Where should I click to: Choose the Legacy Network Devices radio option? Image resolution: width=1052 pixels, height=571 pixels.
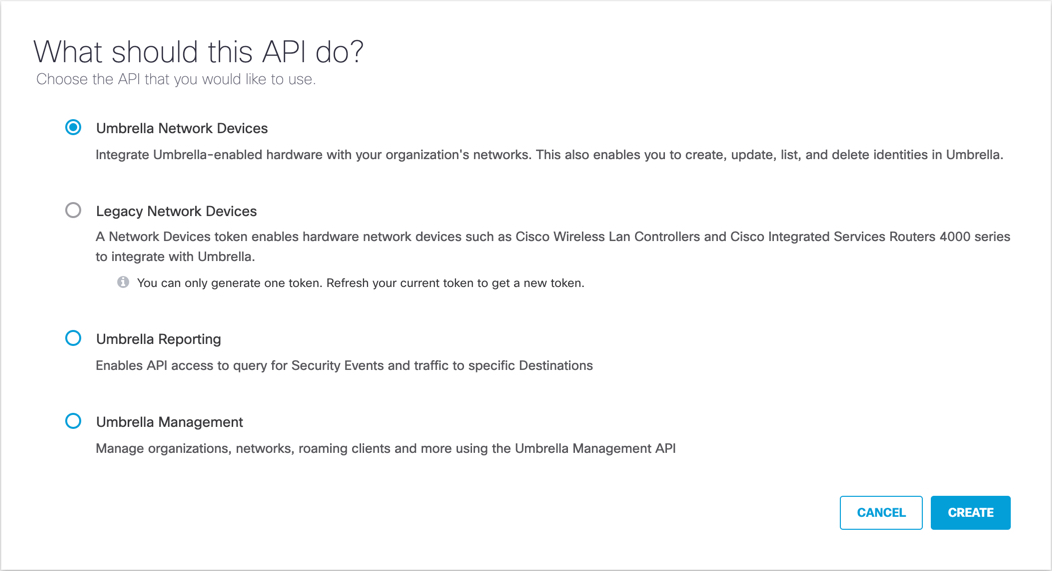coord(73,211)
